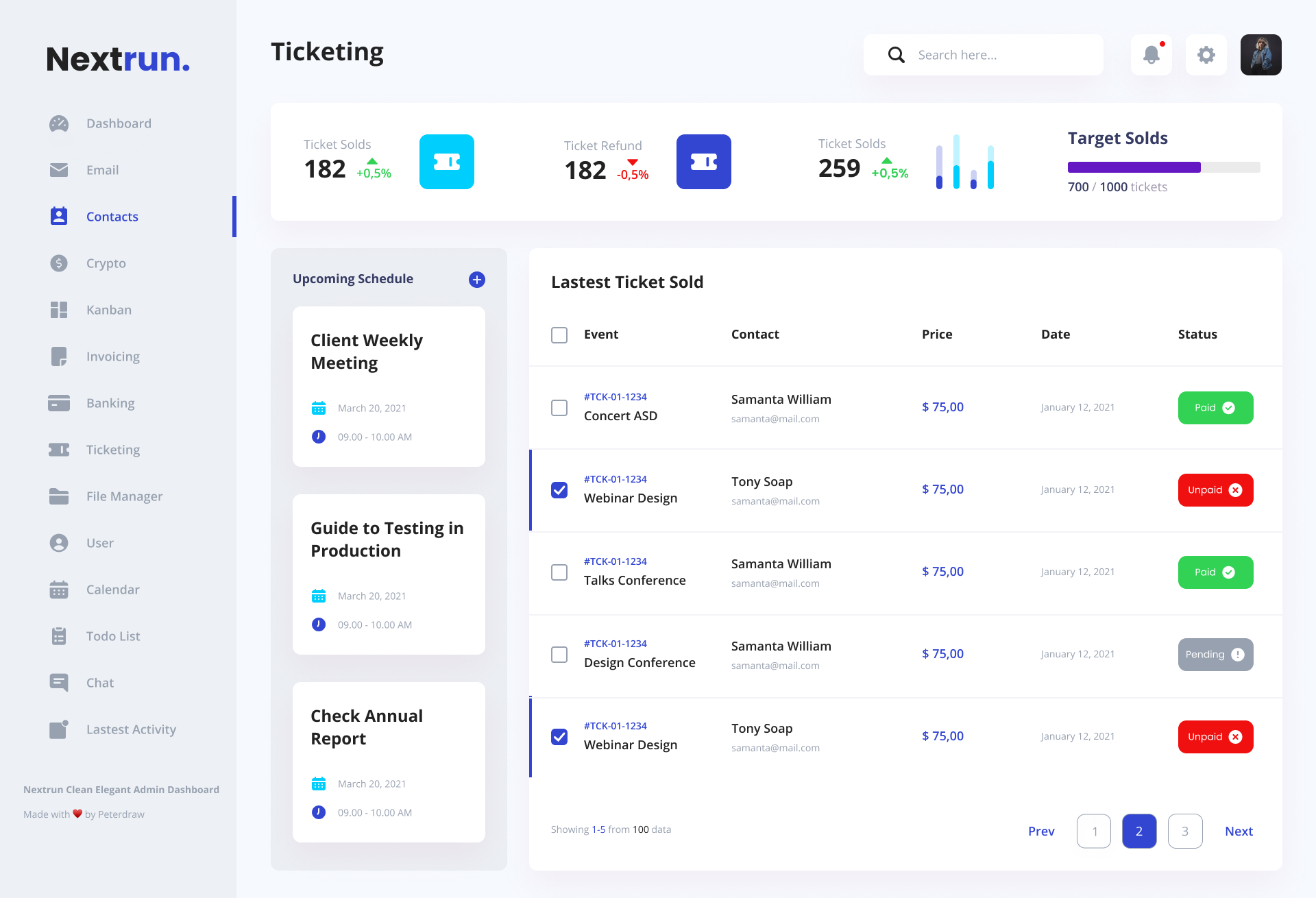Click the Dashboard gauge icon in sidebar
Image resolution: width=1316 pixels, height=898 pixels.
coord(59,123)
